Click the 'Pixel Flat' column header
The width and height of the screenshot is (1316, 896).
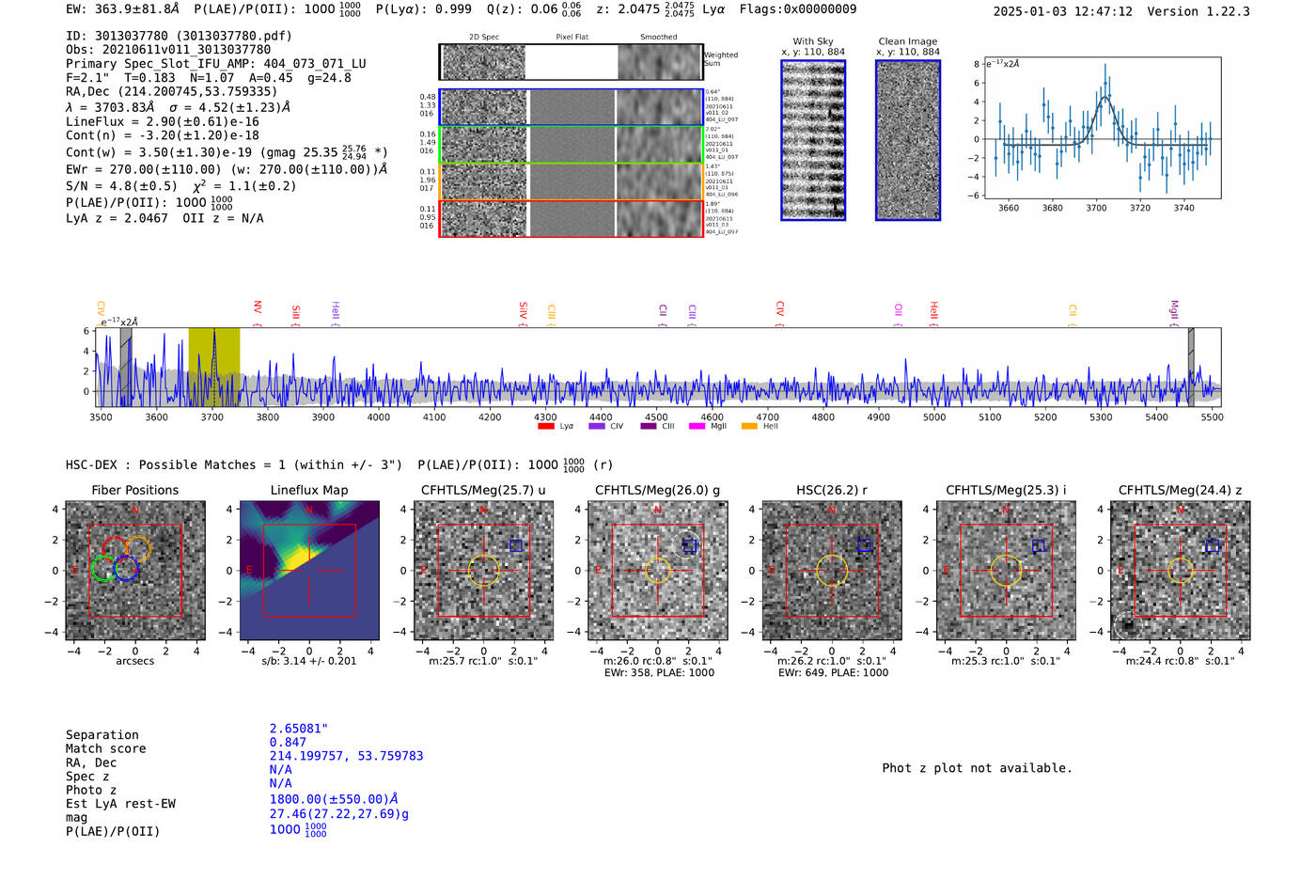point(572,38)
